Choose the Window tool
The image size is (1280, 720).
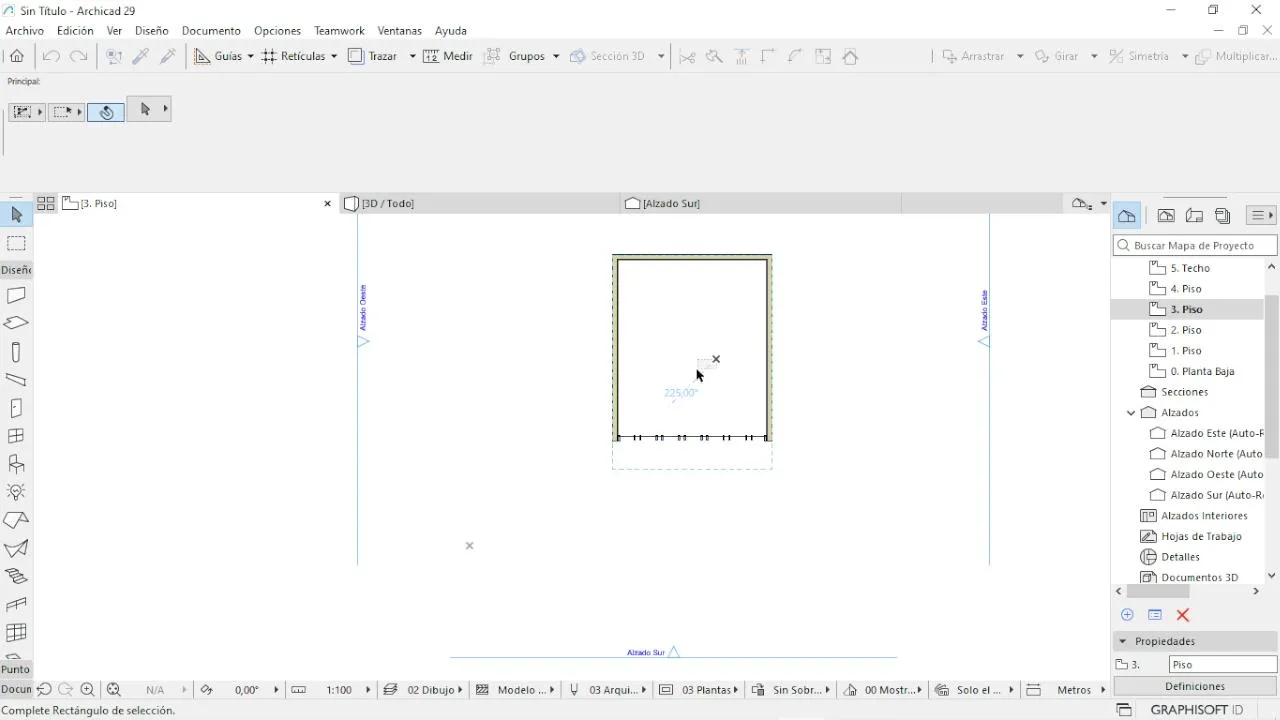tap(16, 436)
